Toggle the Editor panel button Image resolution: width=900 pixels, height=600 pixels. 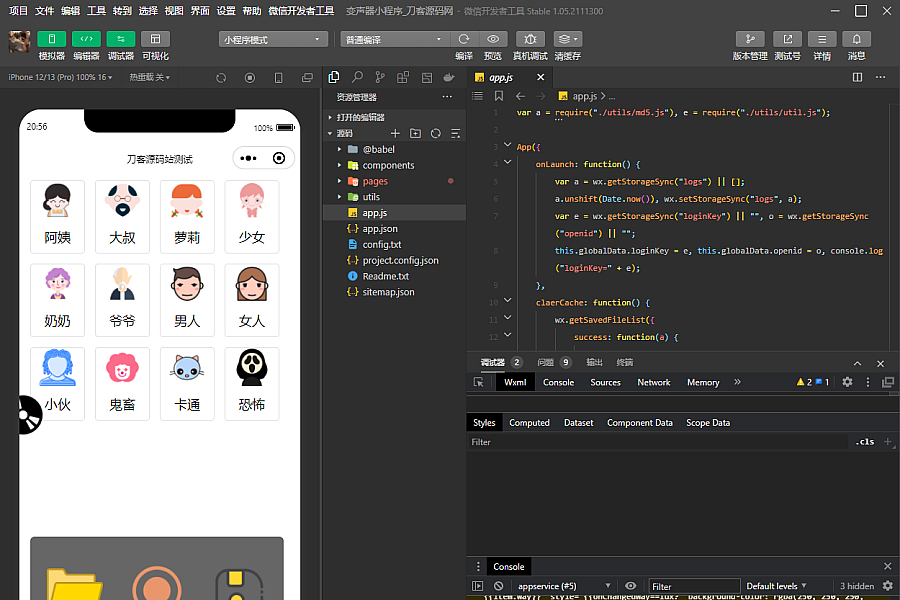[x=86, y=39]
